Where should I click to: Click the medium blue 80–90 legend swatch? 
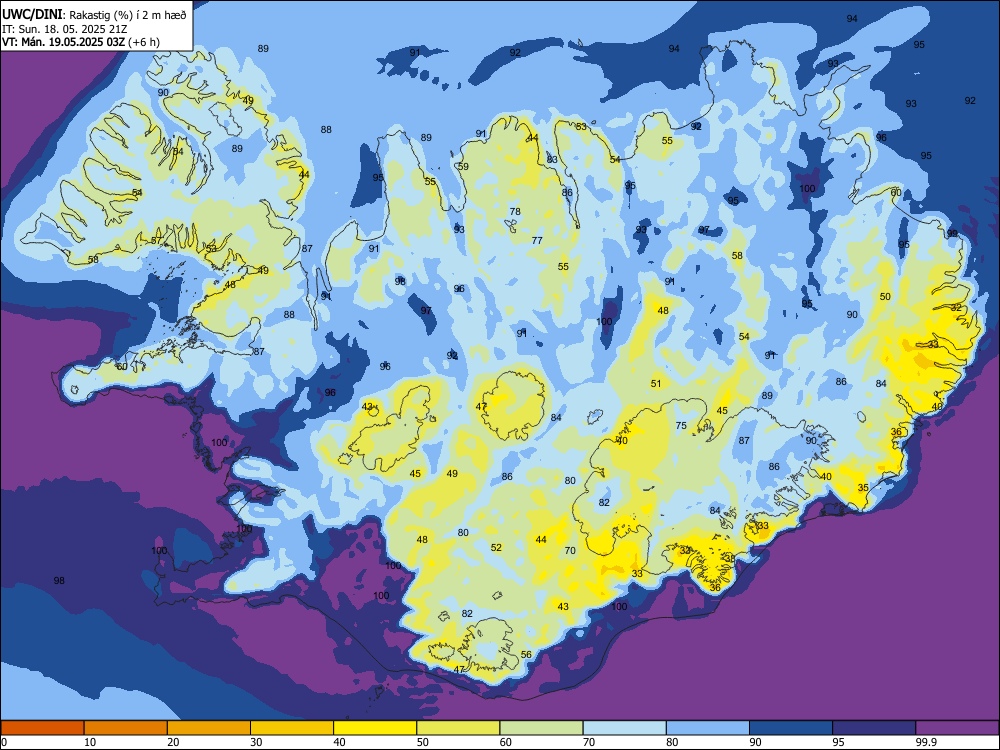708,728
